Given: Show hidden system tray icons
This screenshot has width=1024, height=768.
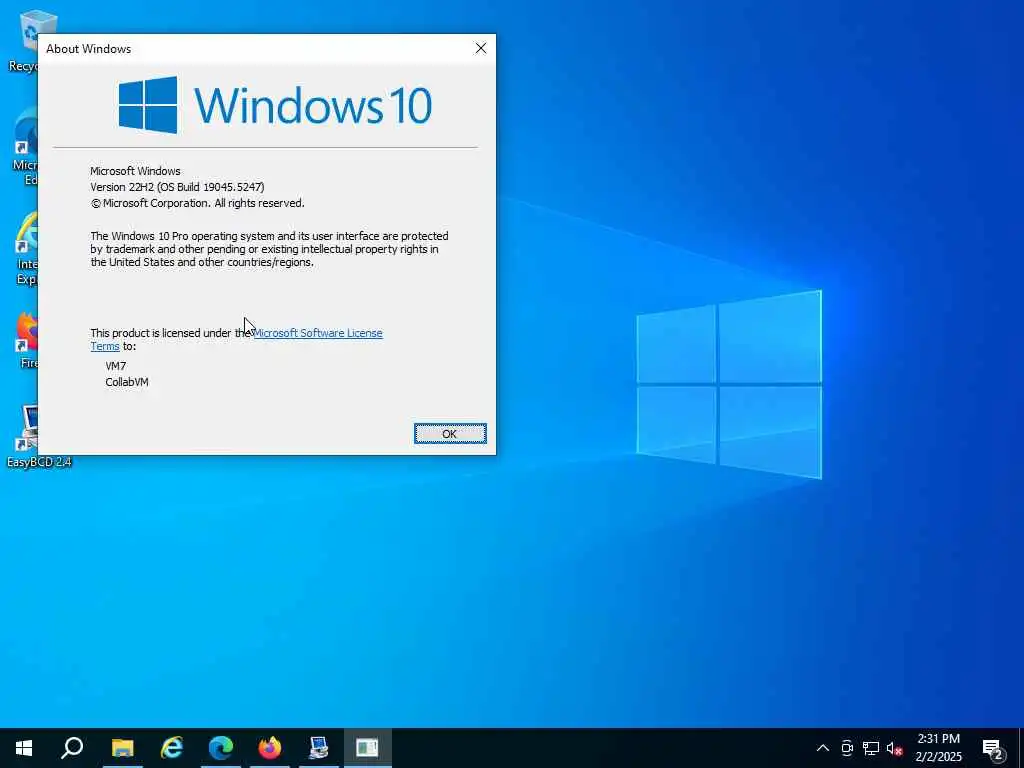Looking at the screenshot, I should [823, 748].
